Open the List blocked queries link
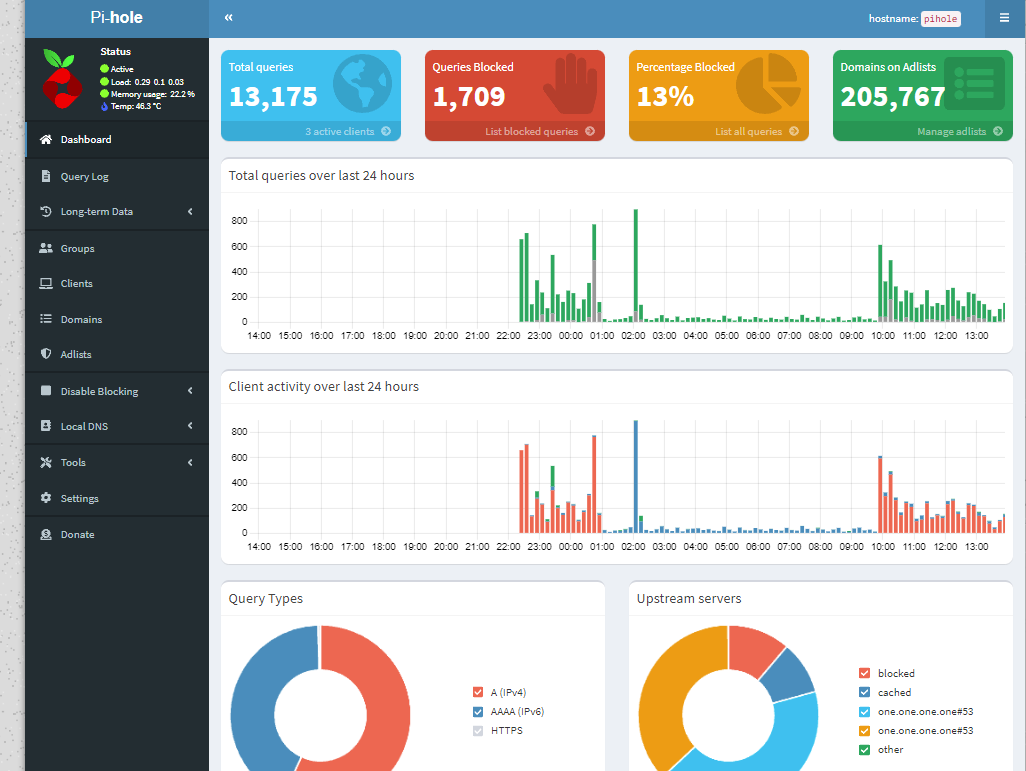 539,131
